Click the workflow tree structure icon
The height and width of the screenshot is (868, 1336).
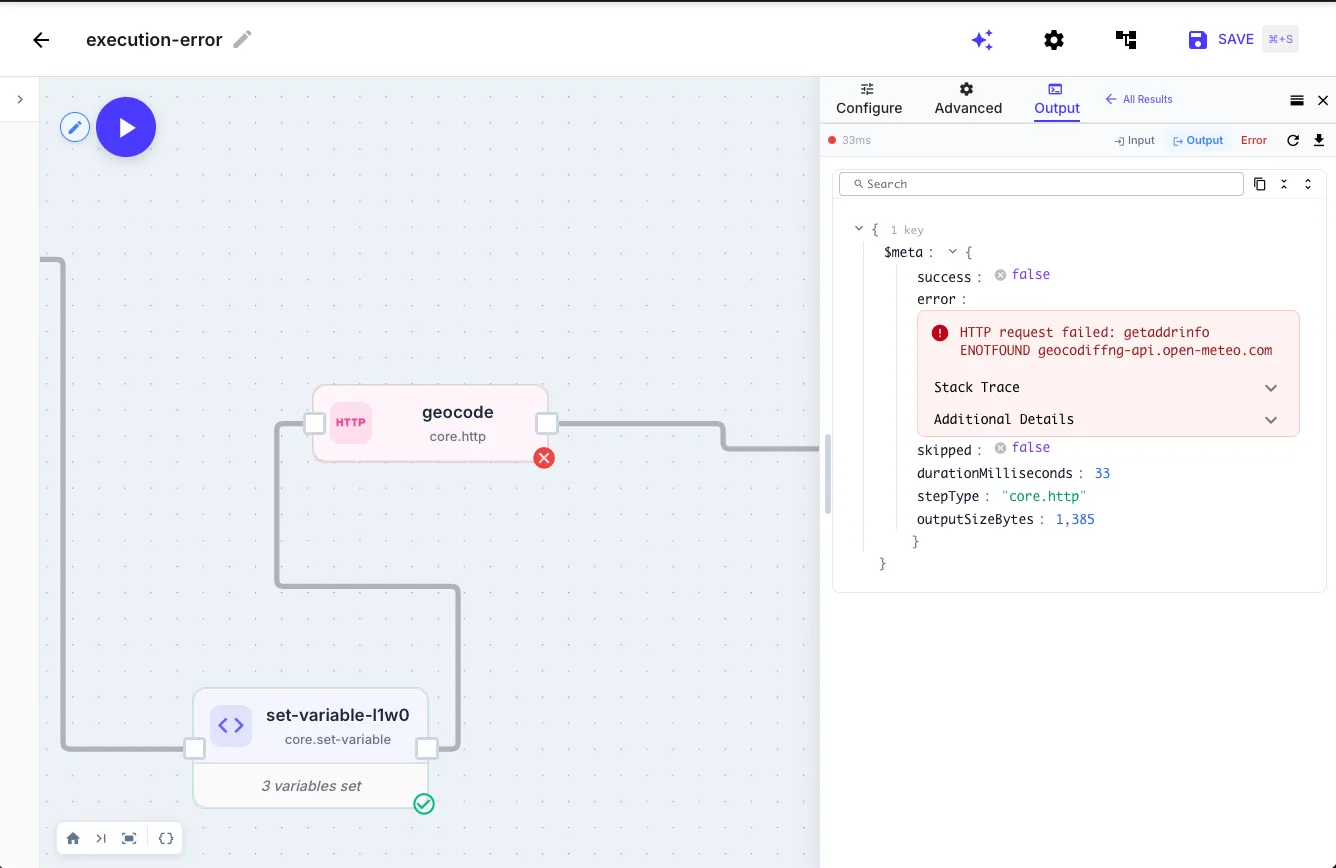(1126, 40)
